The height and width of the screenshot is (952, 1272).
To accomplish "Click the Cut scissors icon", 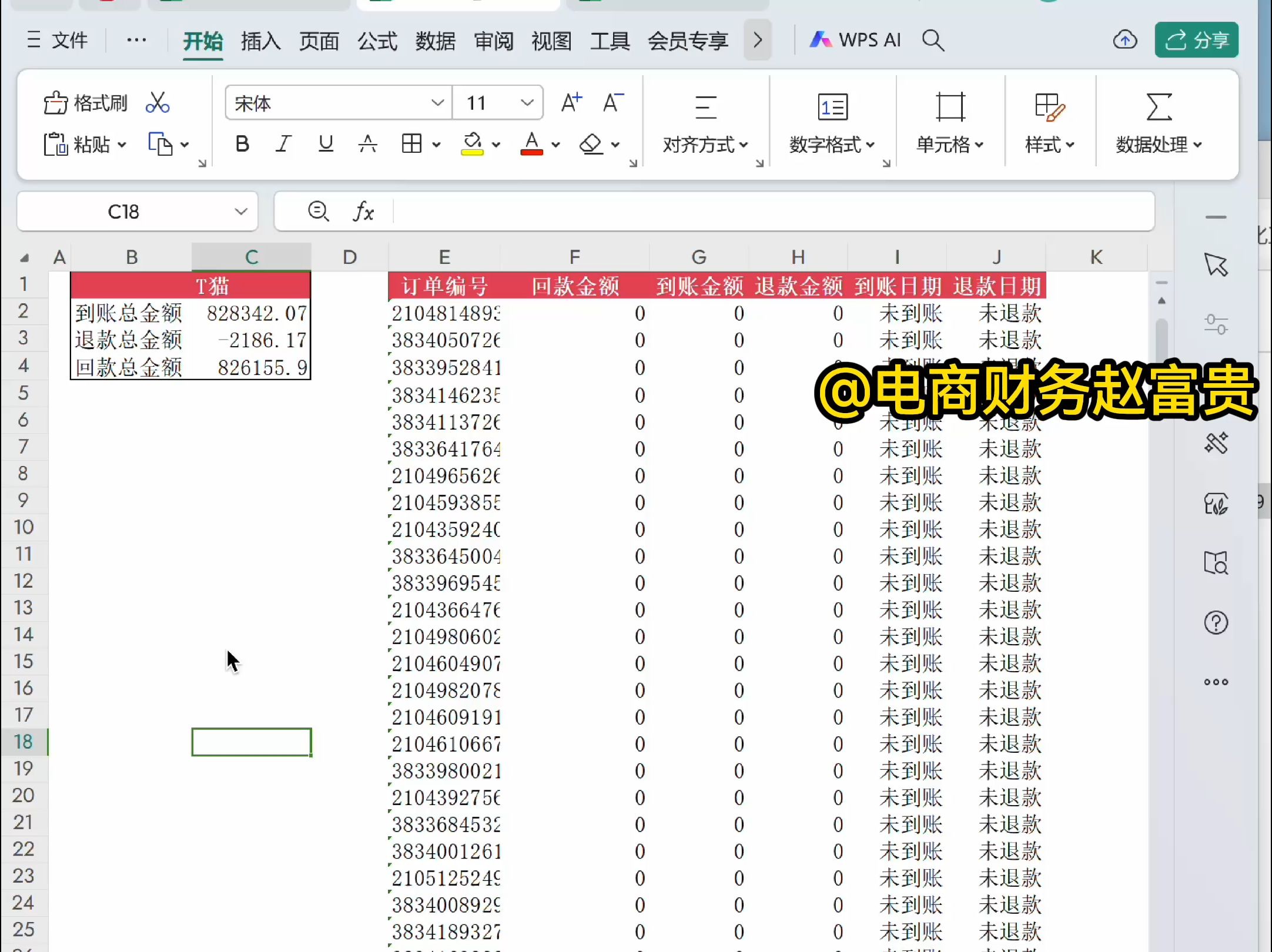I will [x=158, y=103].
